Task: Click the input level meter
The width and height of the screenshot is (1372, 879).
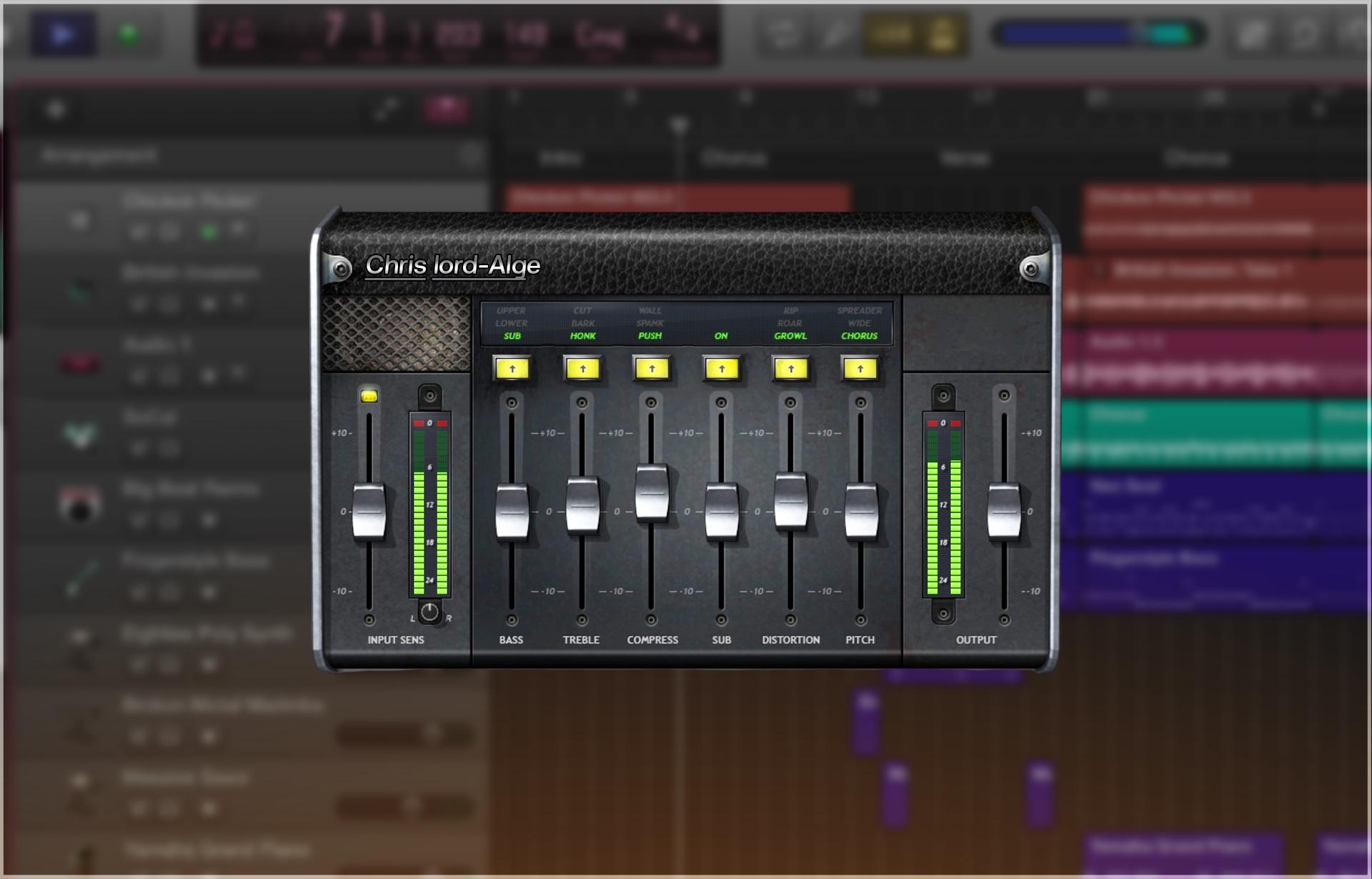Action: (430, 505)
